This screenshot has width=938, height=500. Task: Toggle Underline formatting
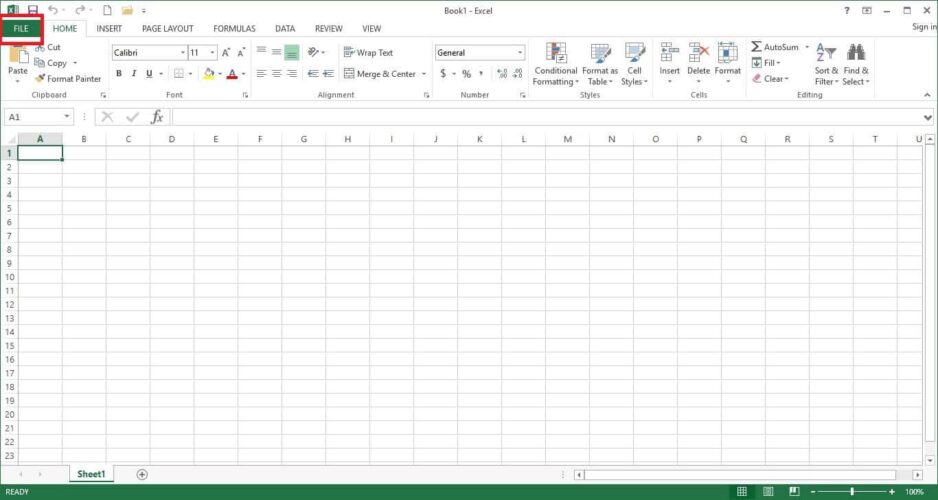(x=149, y=74)
